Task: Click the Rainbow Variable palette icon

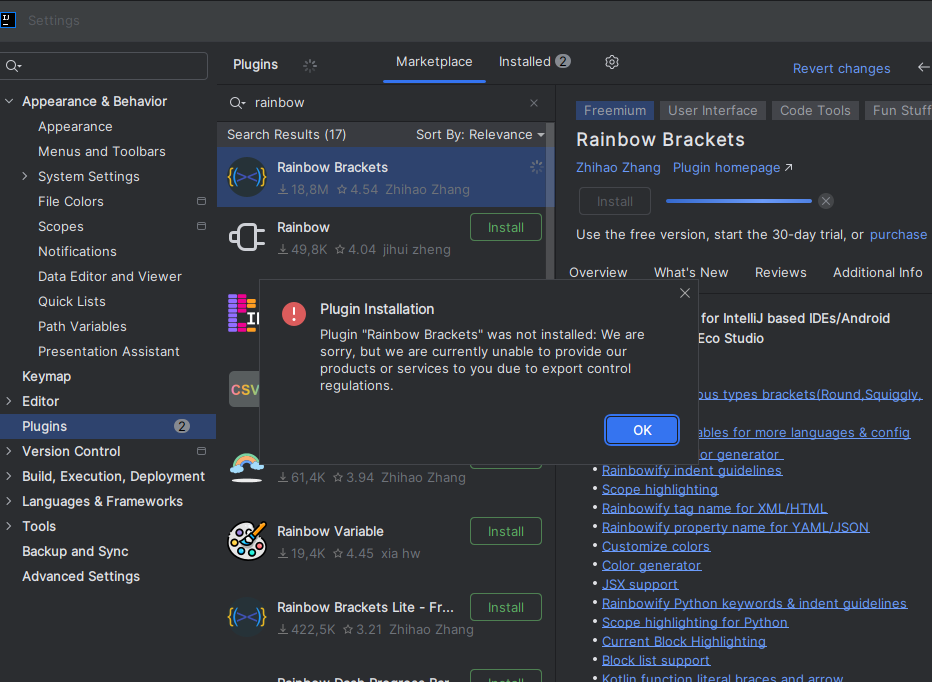Action: point(247,541)
